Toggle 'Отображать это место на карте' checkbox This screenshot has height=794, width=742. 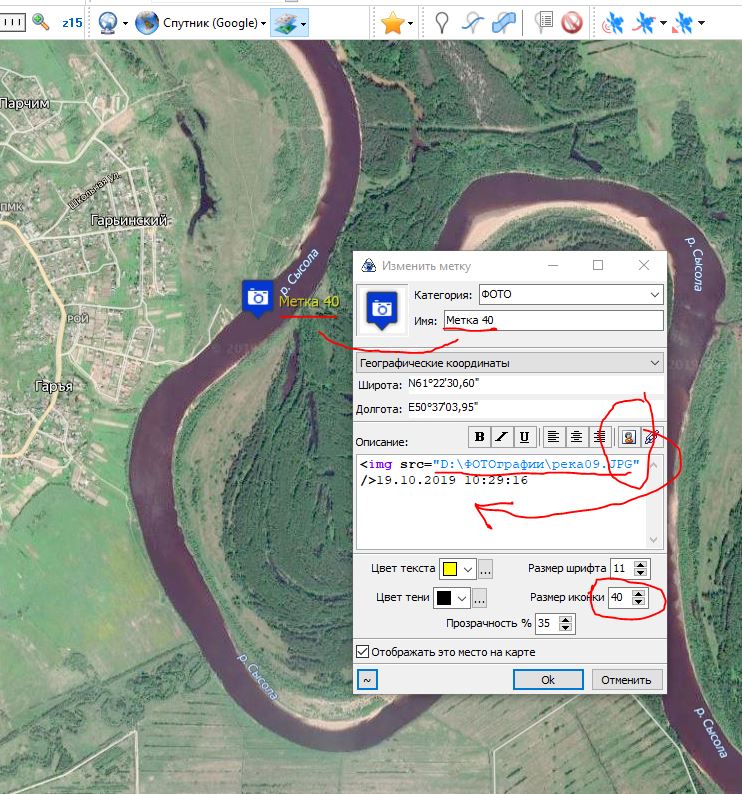click(363, 652)
